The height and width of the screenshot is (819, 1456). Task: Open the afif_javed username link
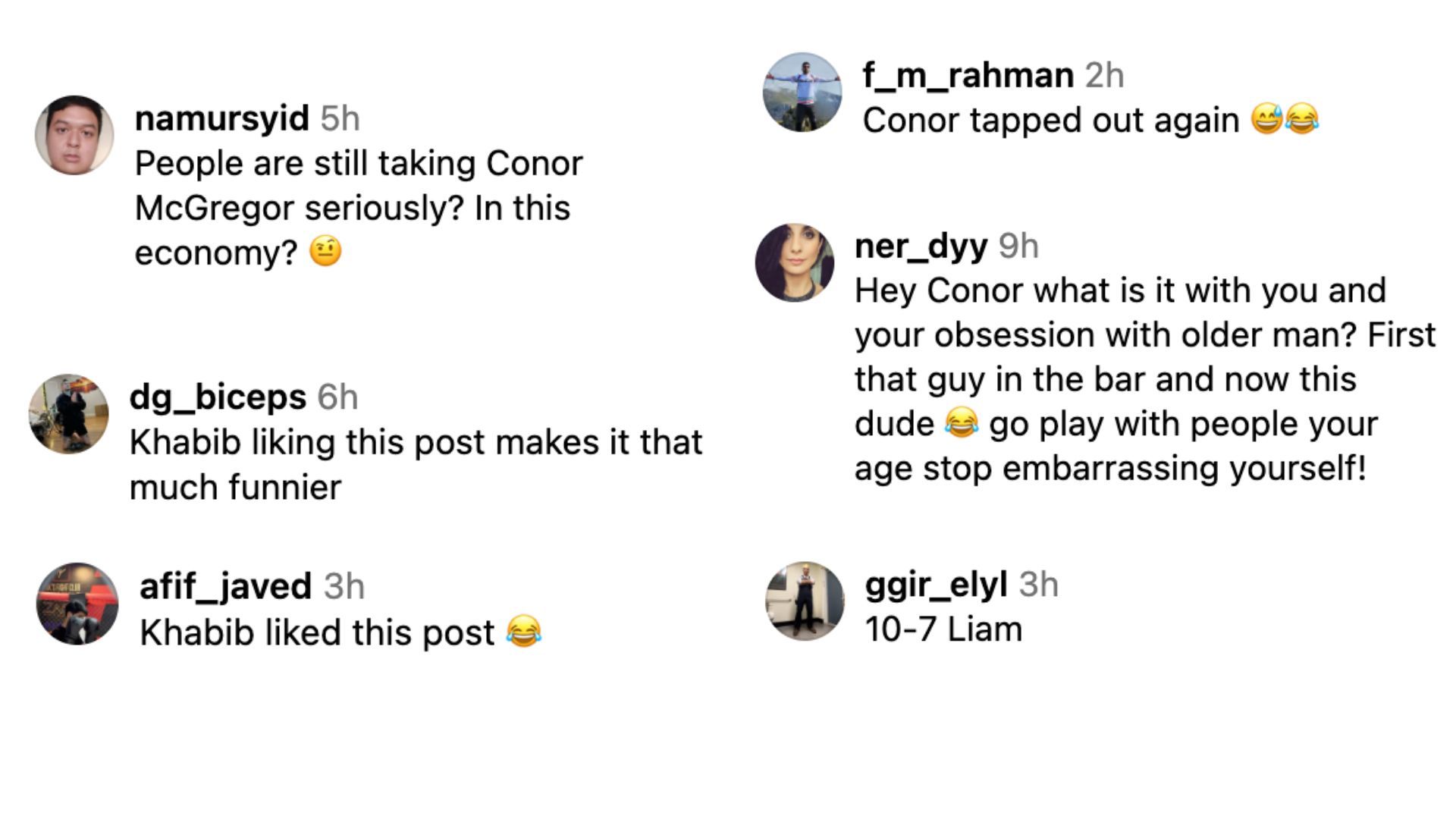point(225,586)
